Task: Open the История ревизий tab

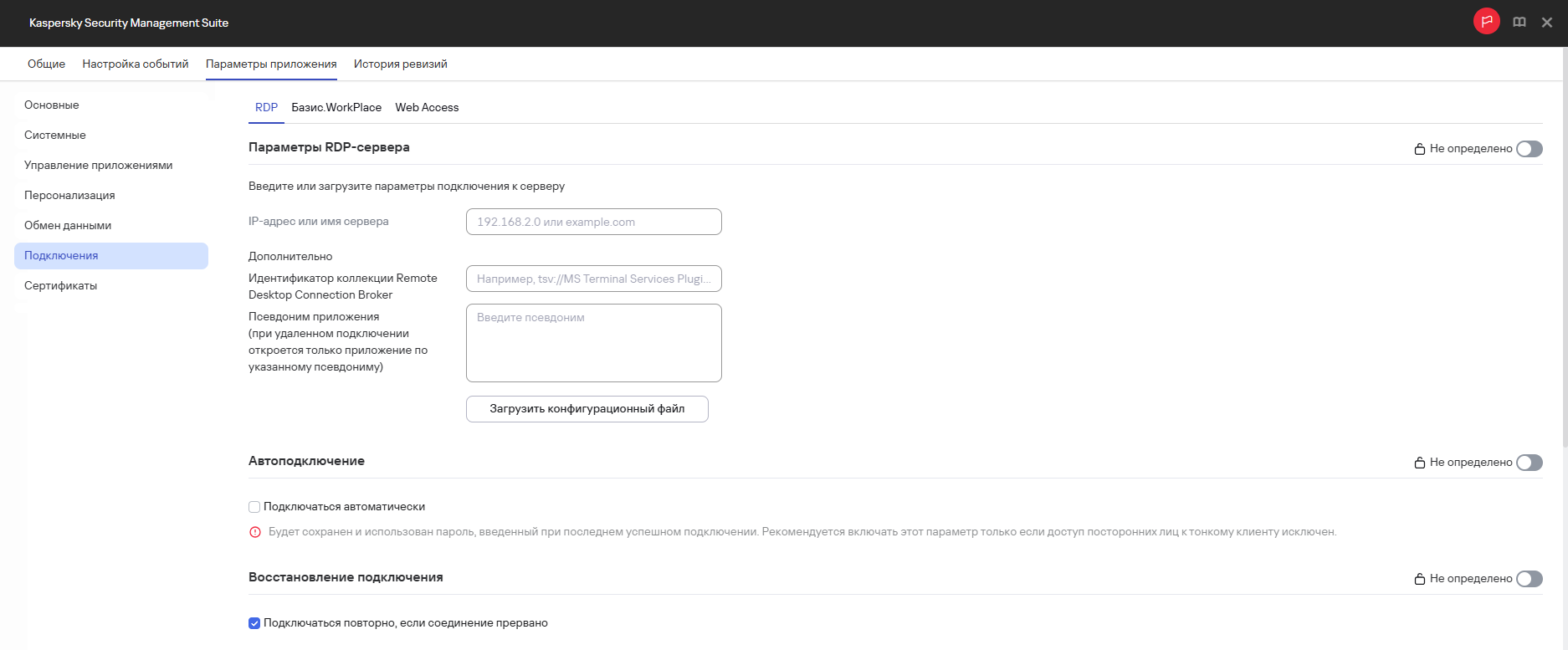Action: [x=400, y=64]
